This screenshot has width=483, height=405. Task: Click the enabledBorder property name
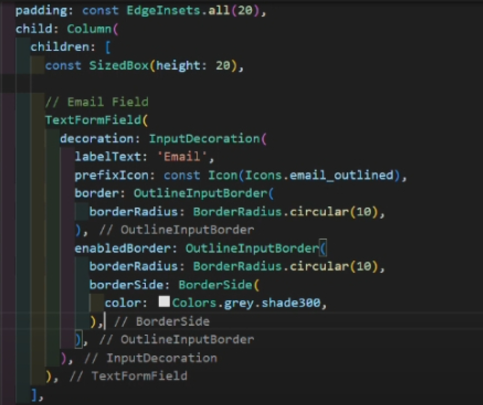tap(122, 248)
